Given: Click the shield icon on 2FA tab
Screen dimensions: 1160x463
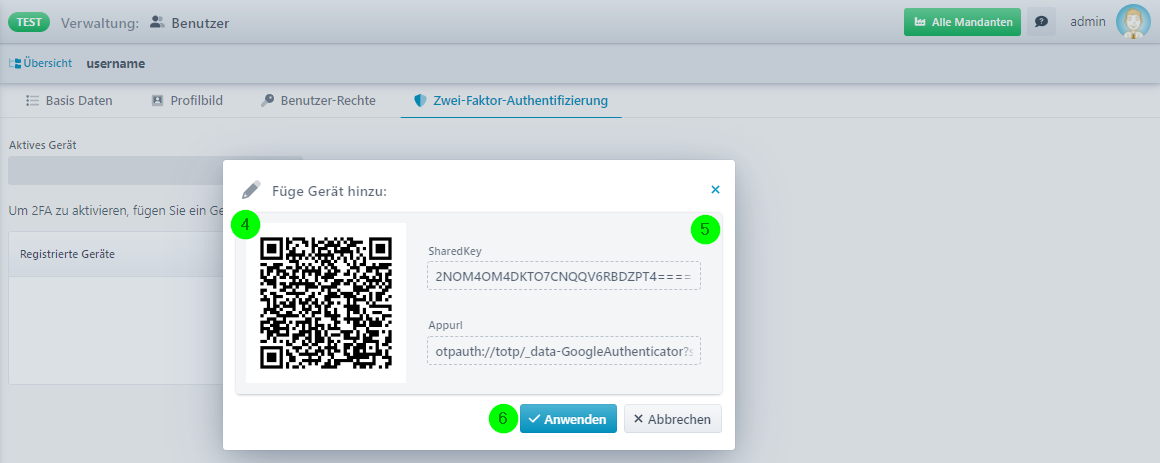Looking at the screenshot, I should coord(420,101).
